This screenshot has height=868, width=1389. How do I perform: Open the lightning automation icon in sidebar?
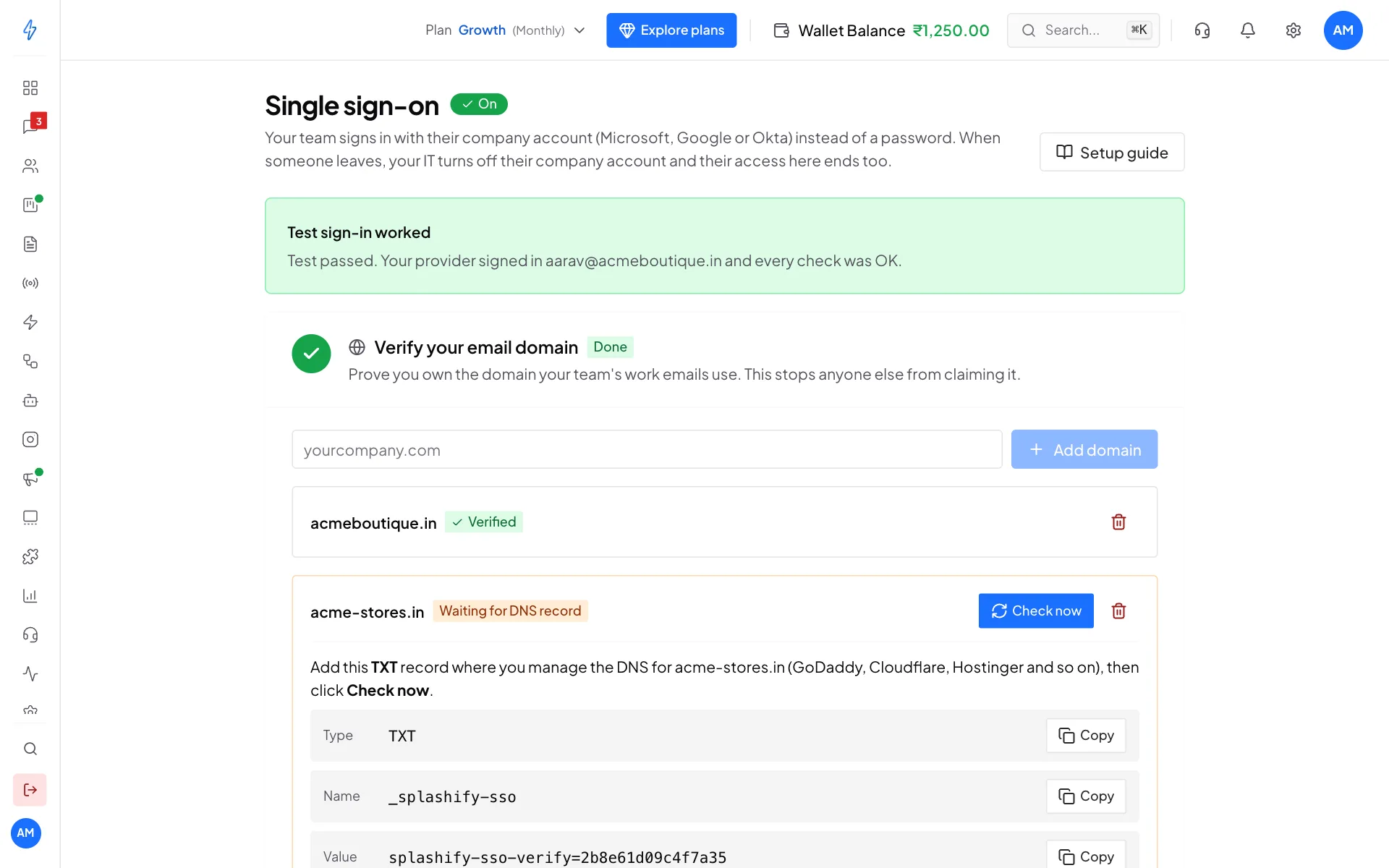(x=30, y=322)
